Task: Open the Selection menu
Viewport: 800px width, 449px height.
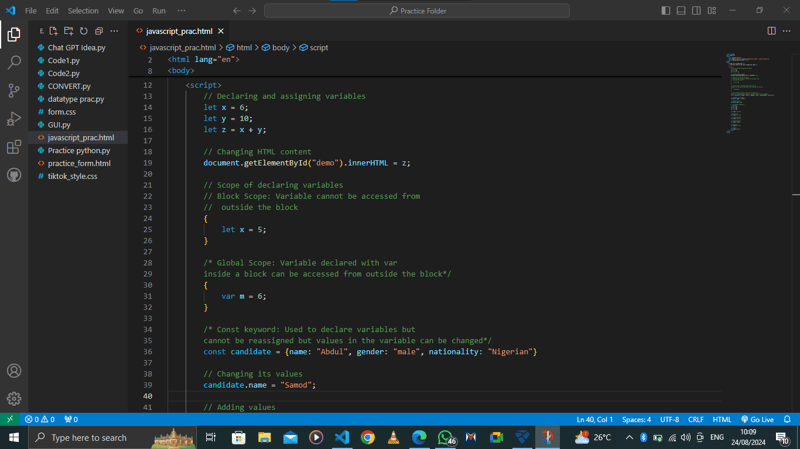Action: tap(83, 11)
